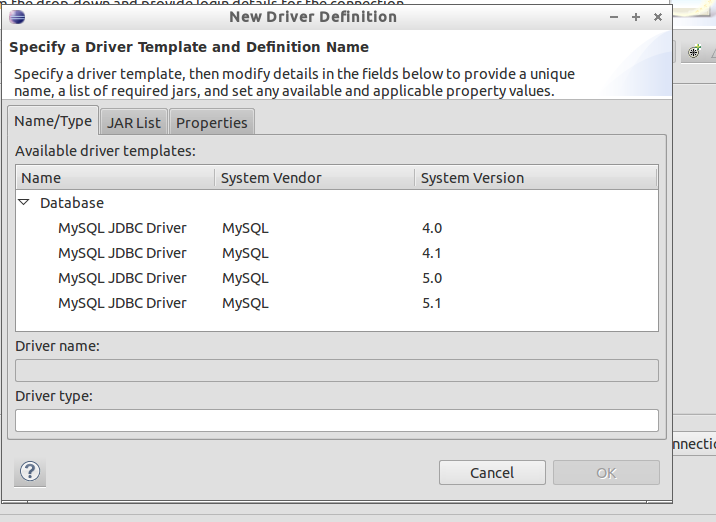Switch to the Name/Type tab
716x522 pixels.
53,121
